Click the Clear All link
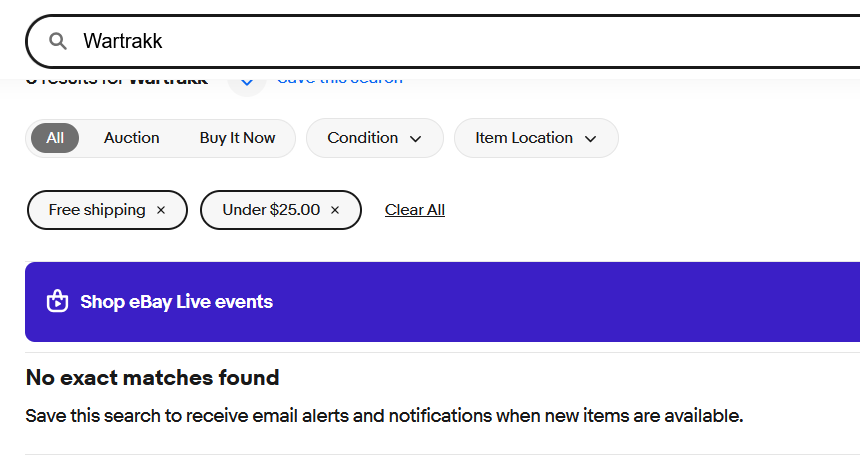This screenshot has width=860, height=467. point(415,210)
